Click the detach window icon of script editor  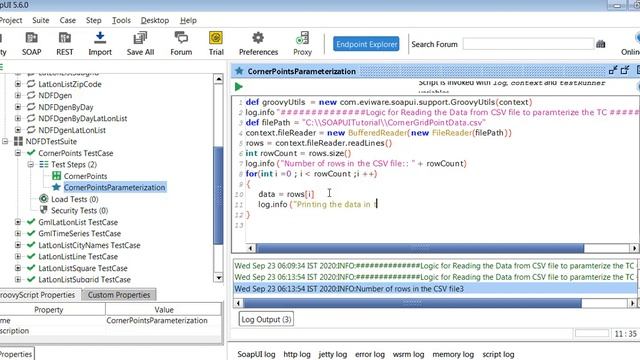[x=612, y=71]
